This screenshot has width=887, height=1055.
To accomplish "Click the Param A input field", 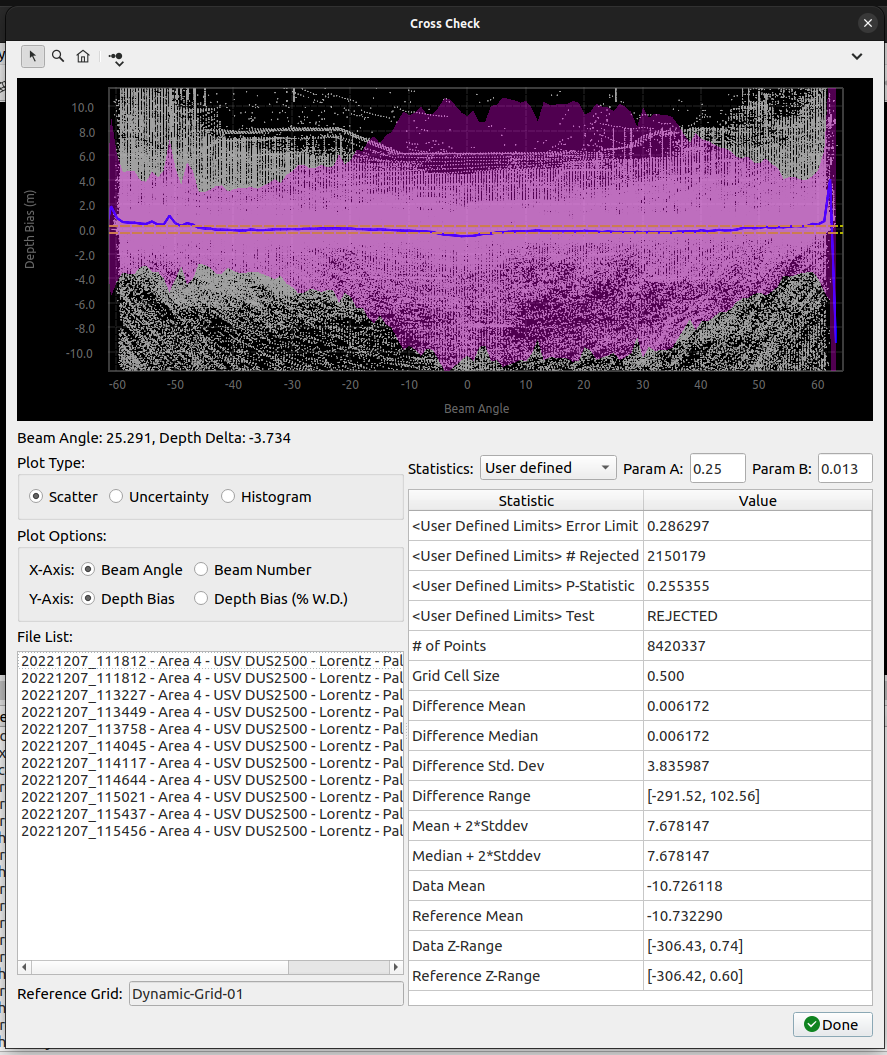I will (x=717, y=468).
